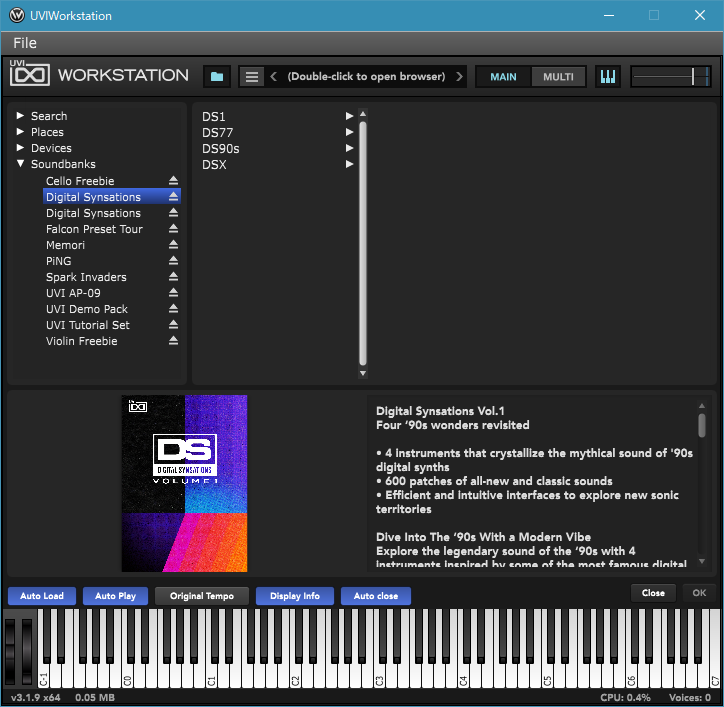
Task: Click the file list scroll up arrow
Action: coord(363,114)
